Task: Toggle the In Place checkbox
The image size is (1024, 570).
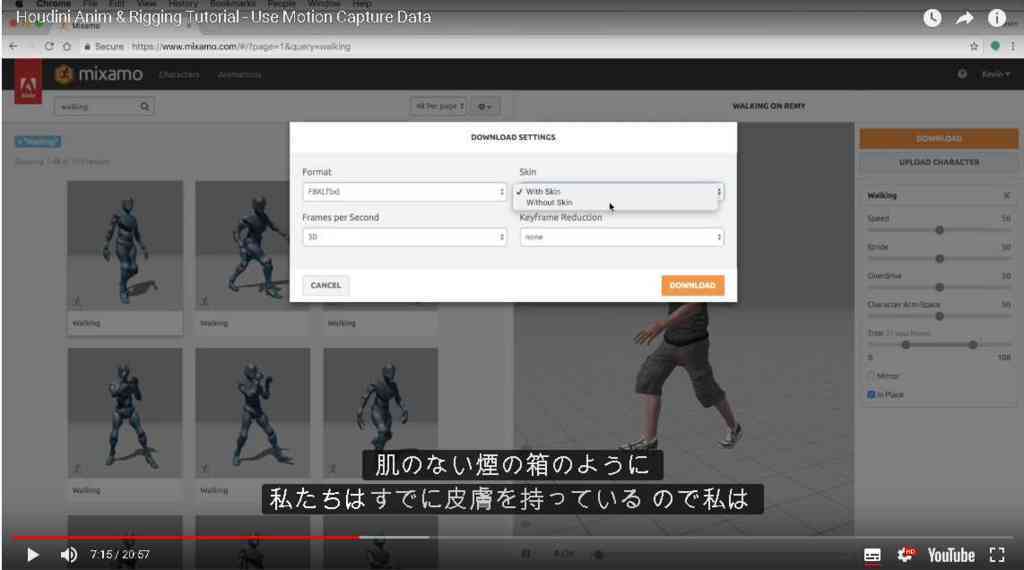Action: (x=871, y=394)
